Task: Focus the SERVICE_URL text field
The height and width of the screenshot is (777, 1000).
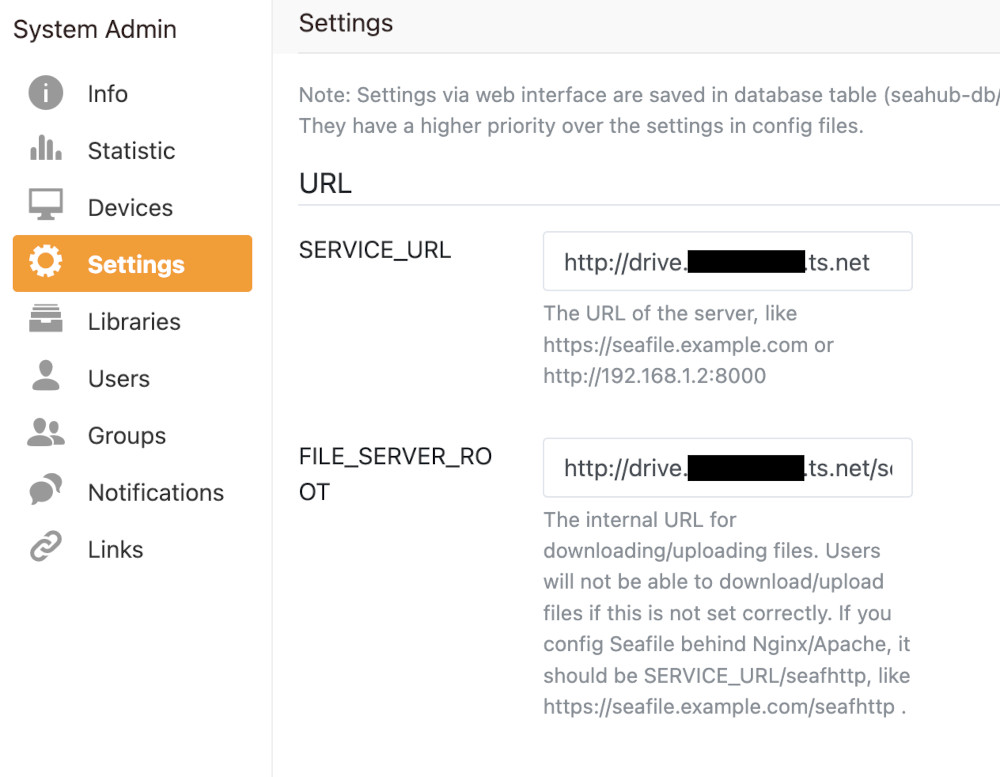Action: (x=727, y=262)
